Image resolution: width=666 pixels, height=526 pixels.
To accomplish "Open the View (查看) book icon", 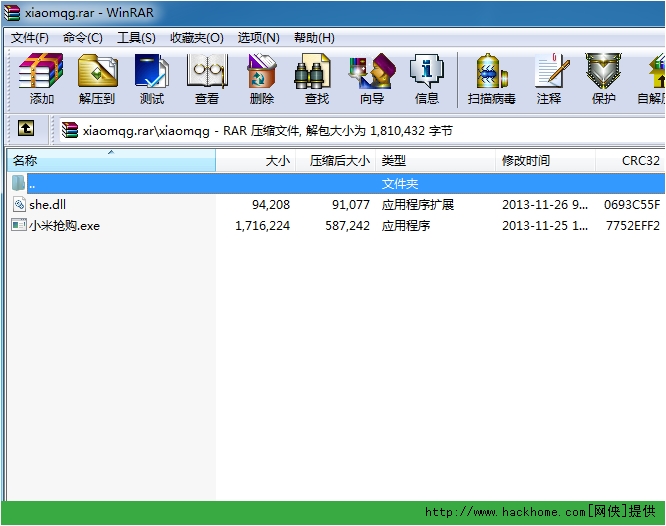I will 207,71.
